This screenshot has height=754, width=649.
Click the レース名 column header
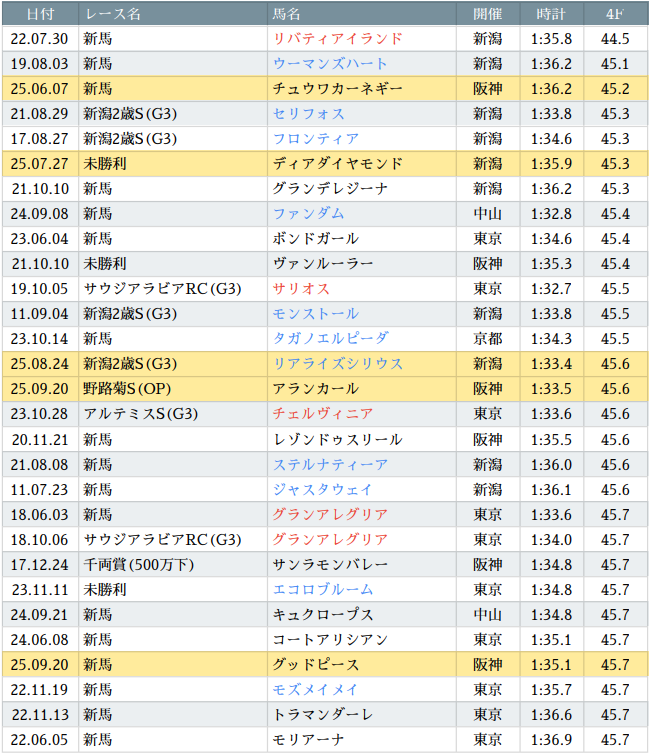click(x=113, y=14)
